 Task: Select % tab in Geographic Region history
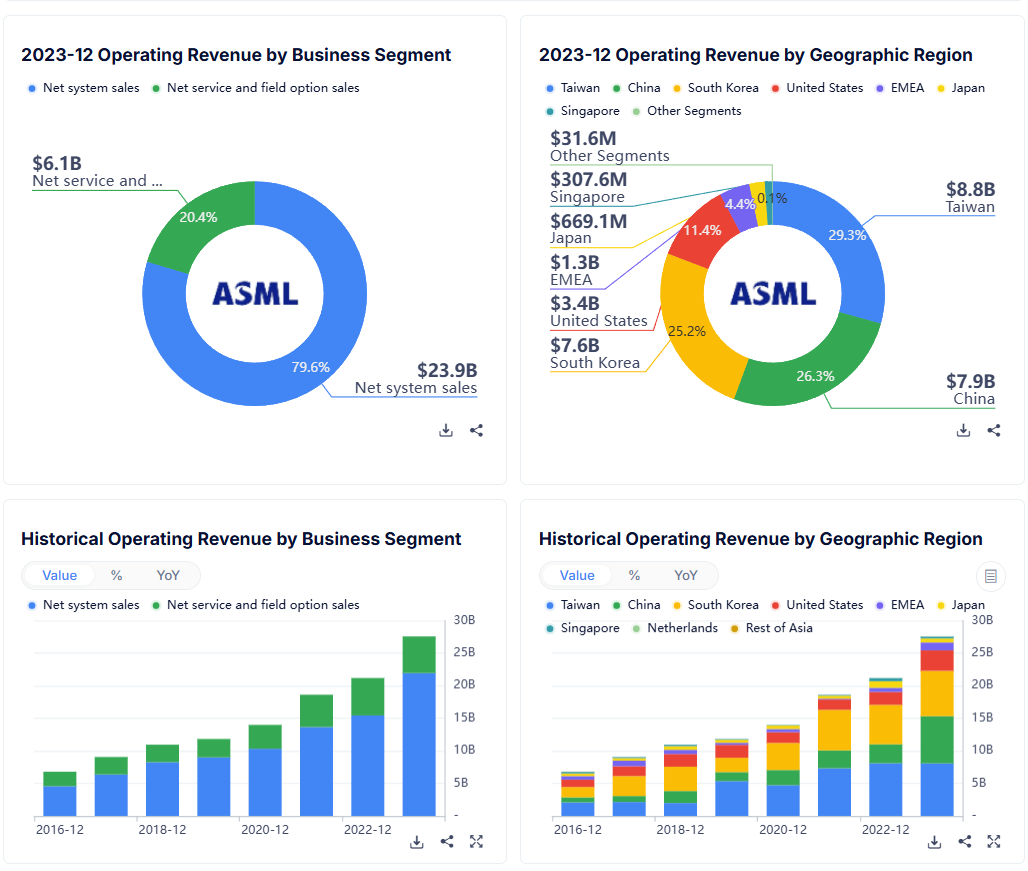coord(634,575)
